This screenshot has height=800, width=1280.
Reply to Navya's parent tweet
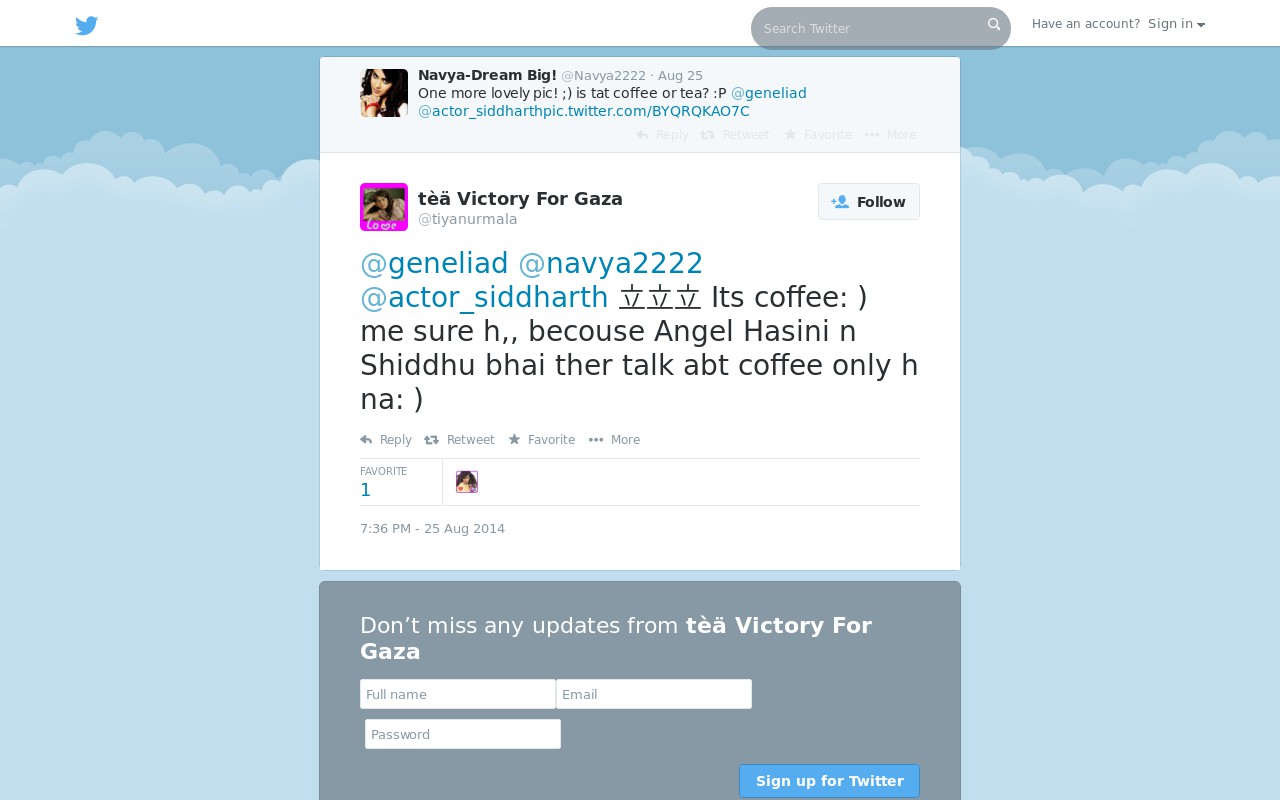point(662,135)
